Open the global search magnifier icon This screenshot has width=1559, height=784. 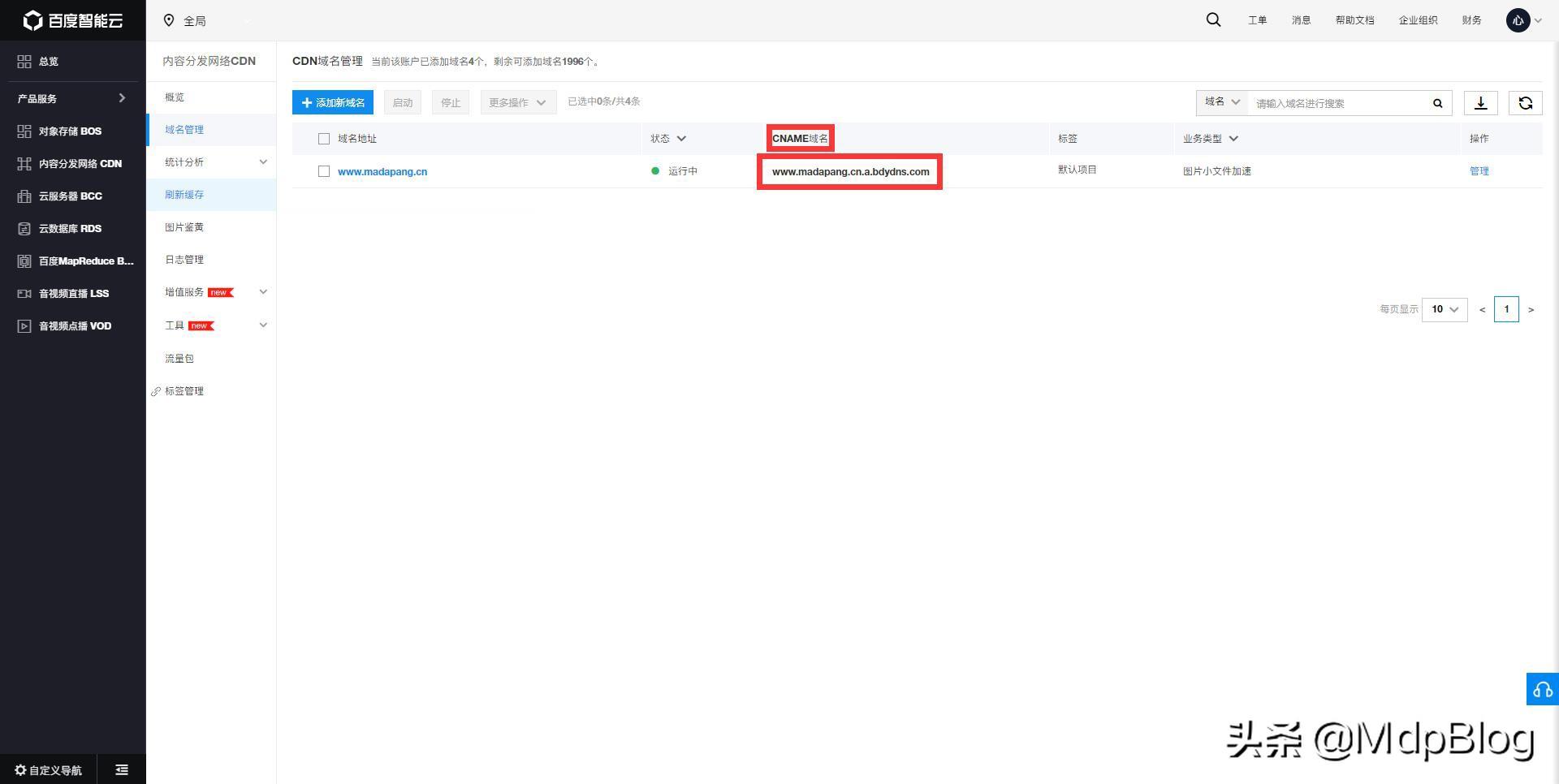(1213, 19)
